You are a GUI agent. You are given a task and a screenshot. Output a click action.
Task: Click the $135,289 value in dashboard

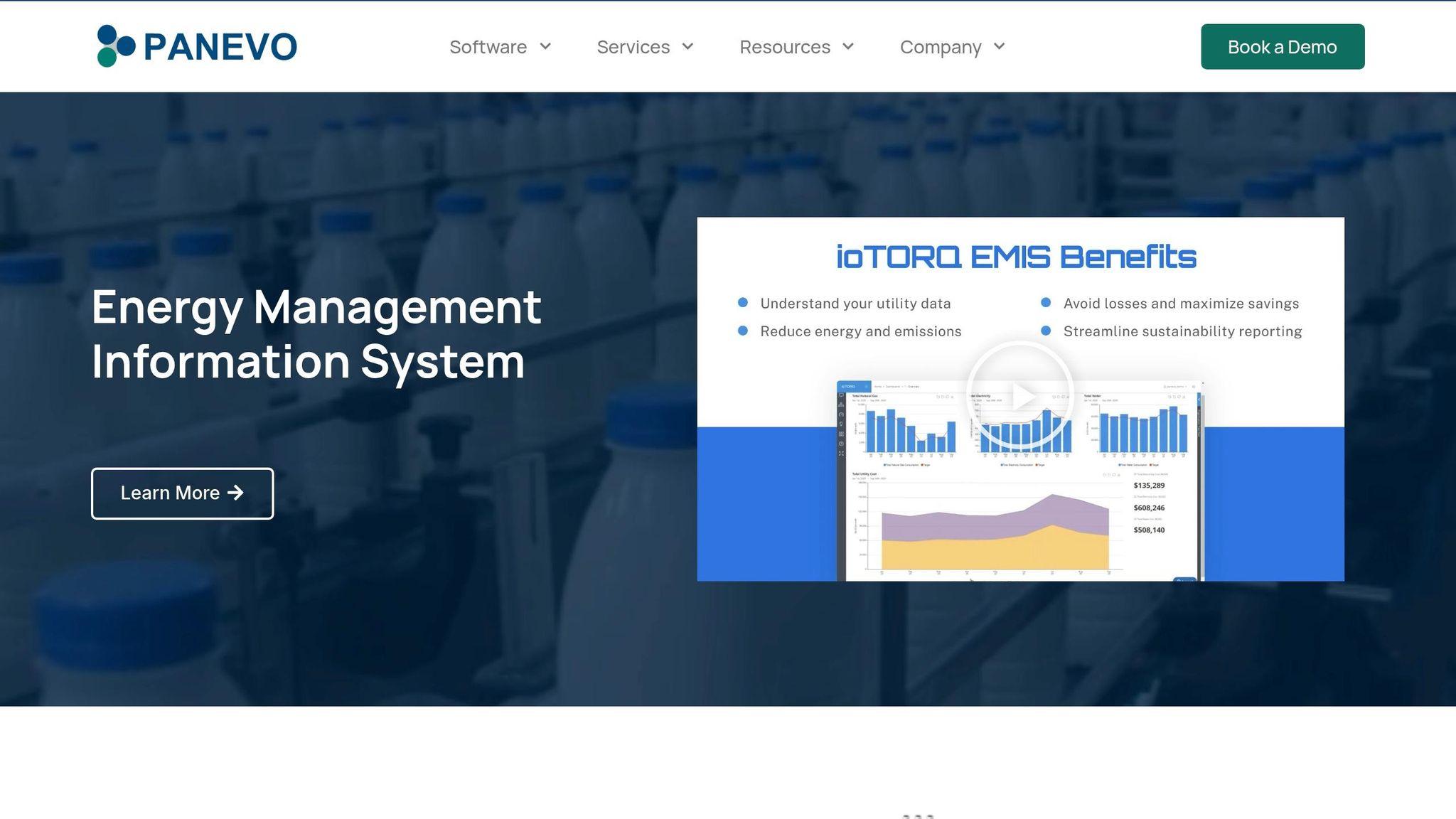(x=1149, y=486)
